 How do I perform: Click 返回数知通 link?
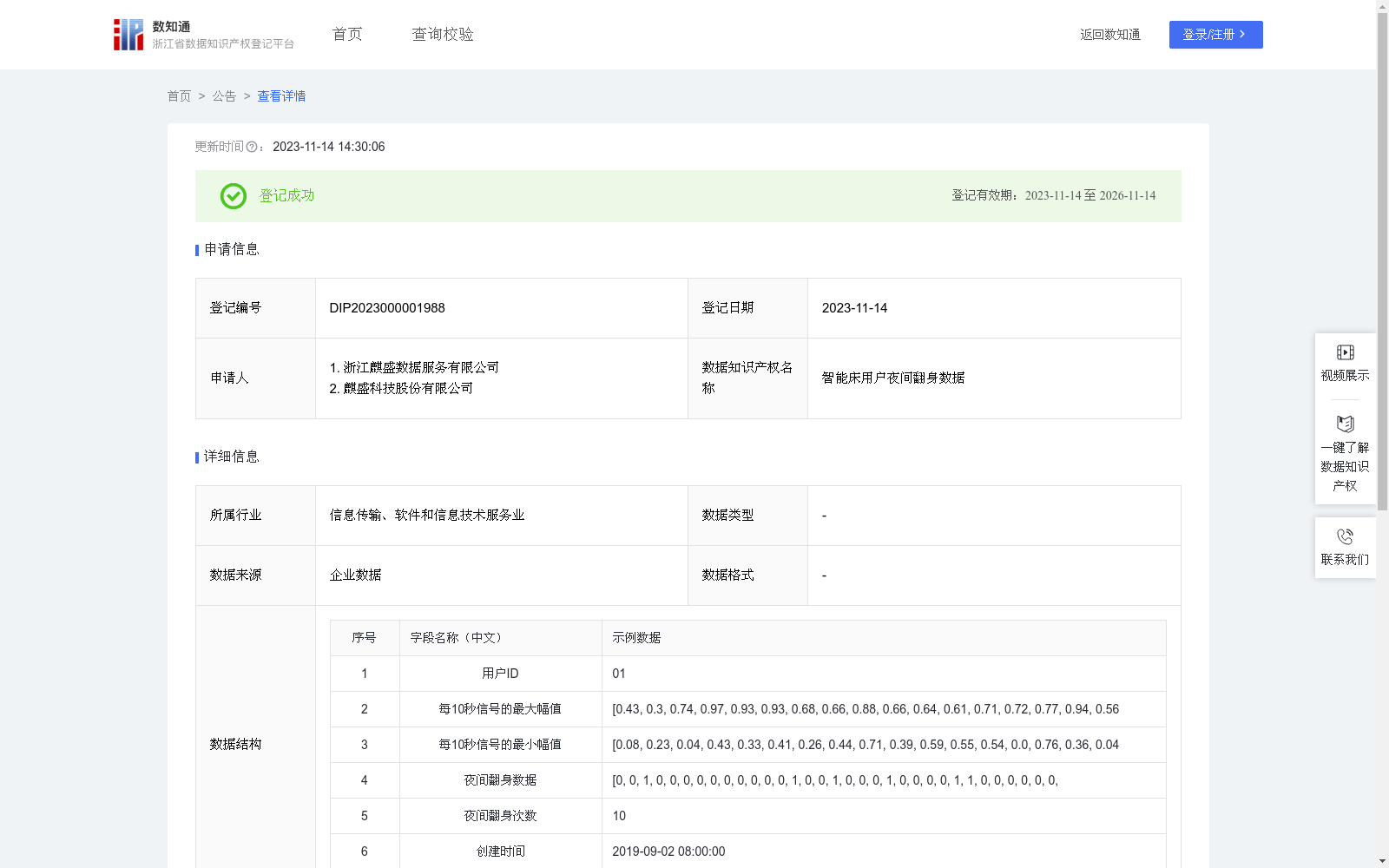click(1110, 35)
